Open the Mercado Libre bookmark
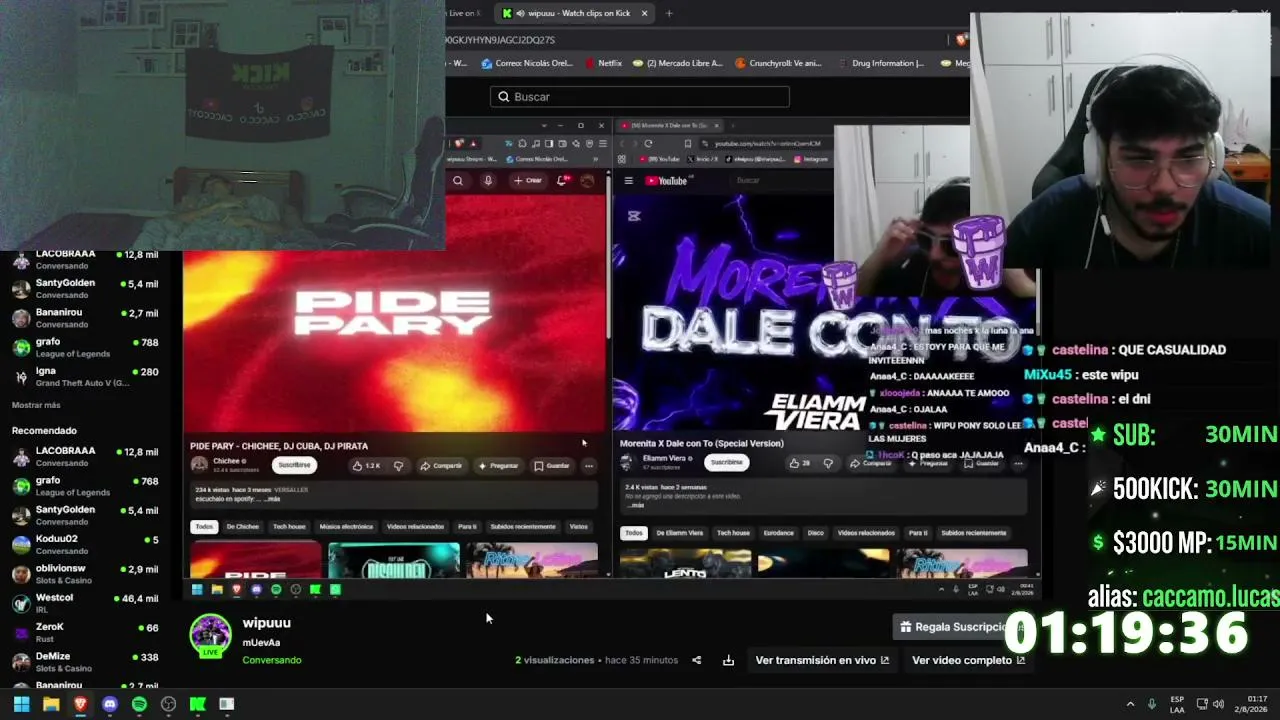The height and width of the screenshot is (720, 1280). [x=677, y=63]
